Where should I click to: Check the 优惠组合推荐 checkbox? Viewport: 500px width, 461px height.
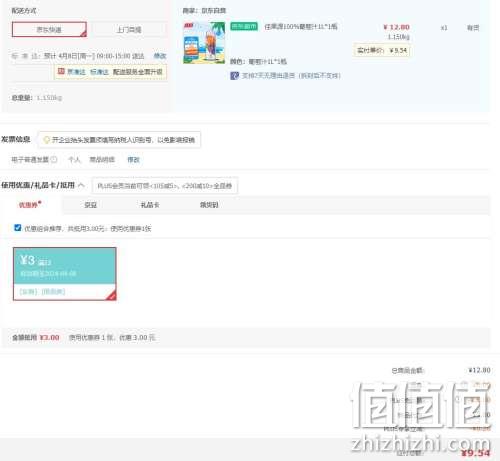point(18,228)
